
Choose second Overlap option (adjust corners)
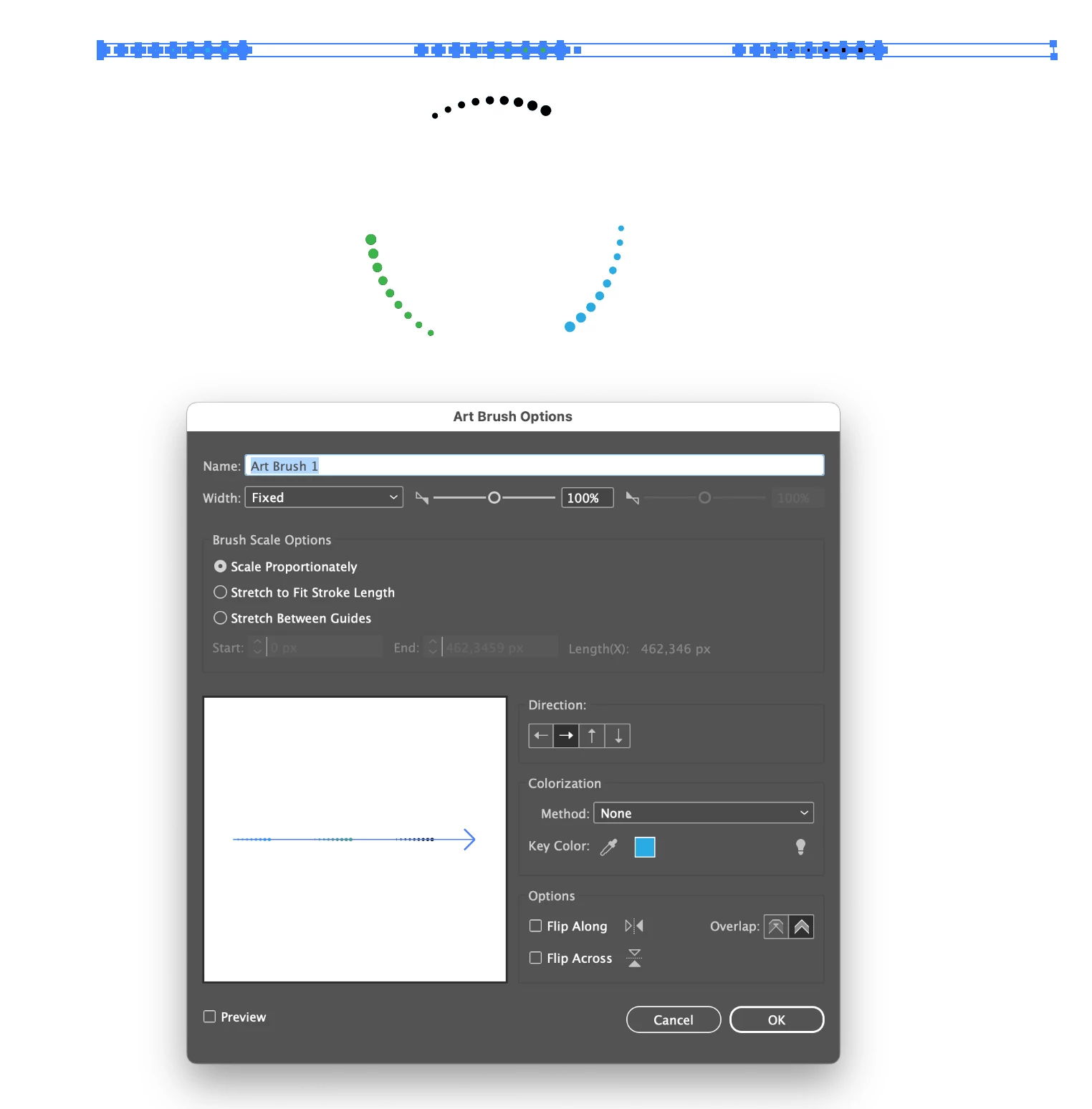tap(801, 927)
